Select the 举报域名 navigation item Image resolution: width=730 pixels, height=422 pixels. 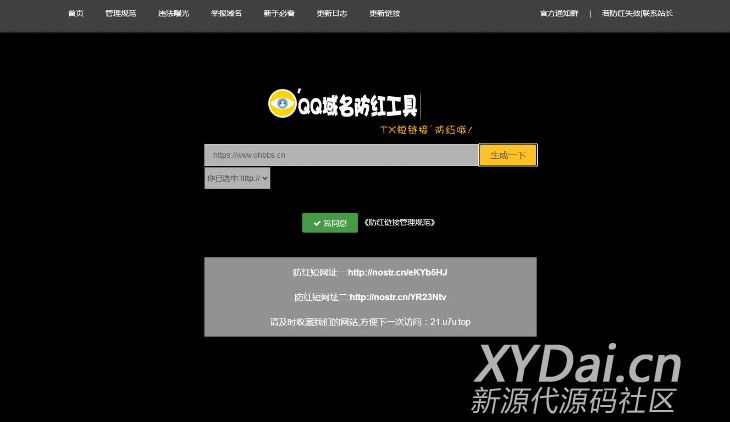click(x=226, y=14)
